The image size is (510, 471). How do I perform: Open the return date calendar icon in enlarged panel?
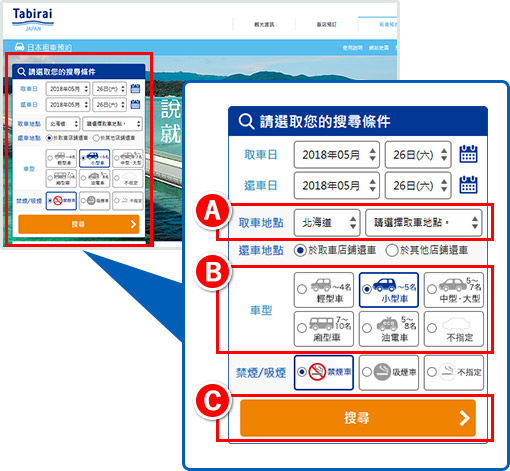(x=468, y=185)
